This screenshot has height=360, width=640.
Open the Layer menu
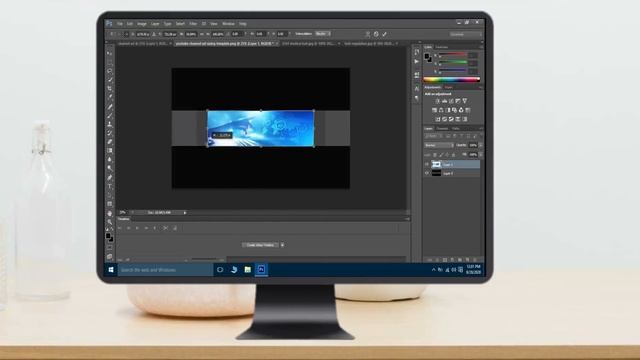[155, 24]
